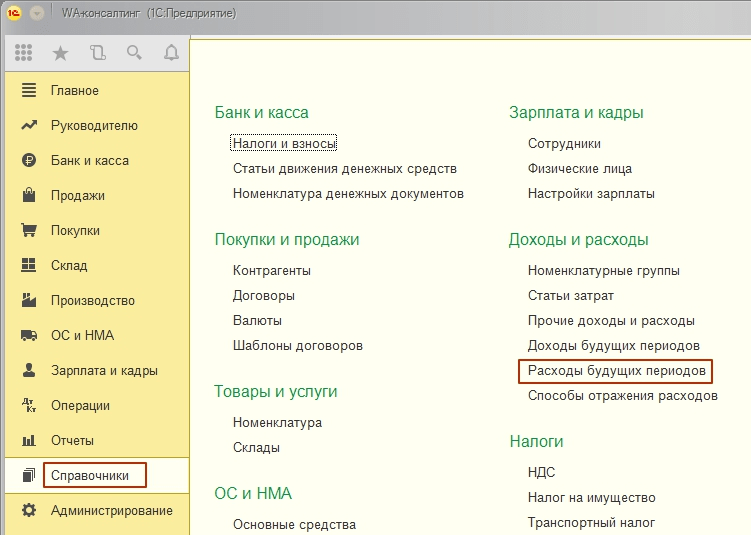Screen dimensions: 751x535
Task: Click the ruble icon for Банк и касса
Action: point(29,160)
